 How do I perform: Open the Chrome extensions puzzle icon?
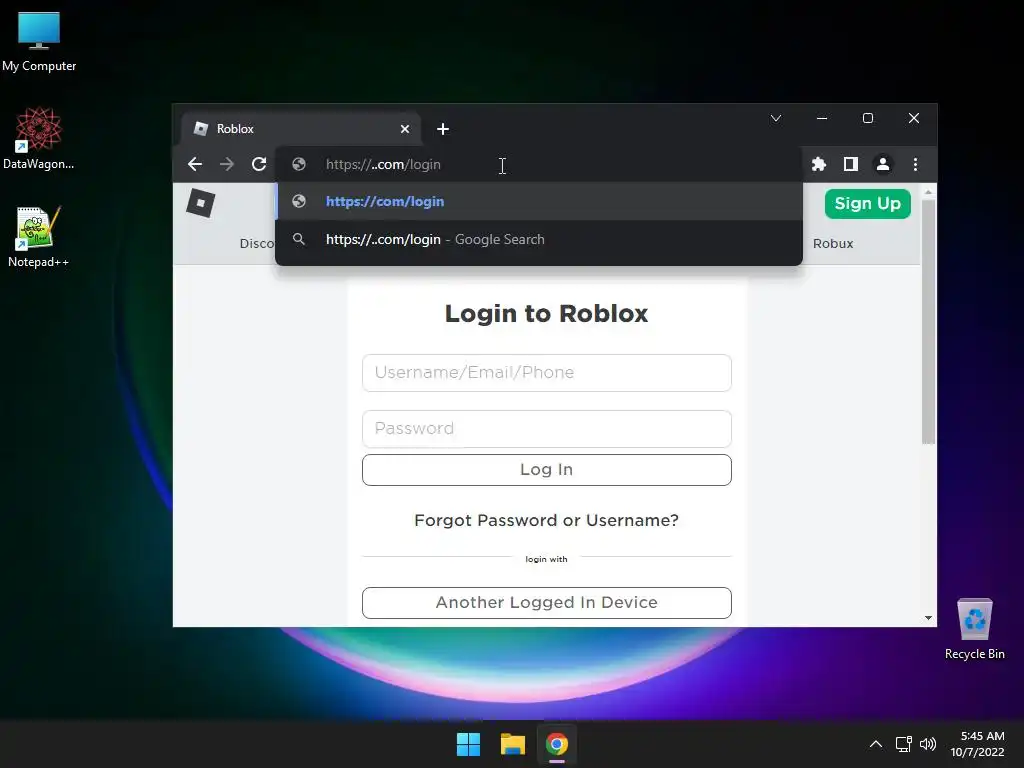pos(818,164)
